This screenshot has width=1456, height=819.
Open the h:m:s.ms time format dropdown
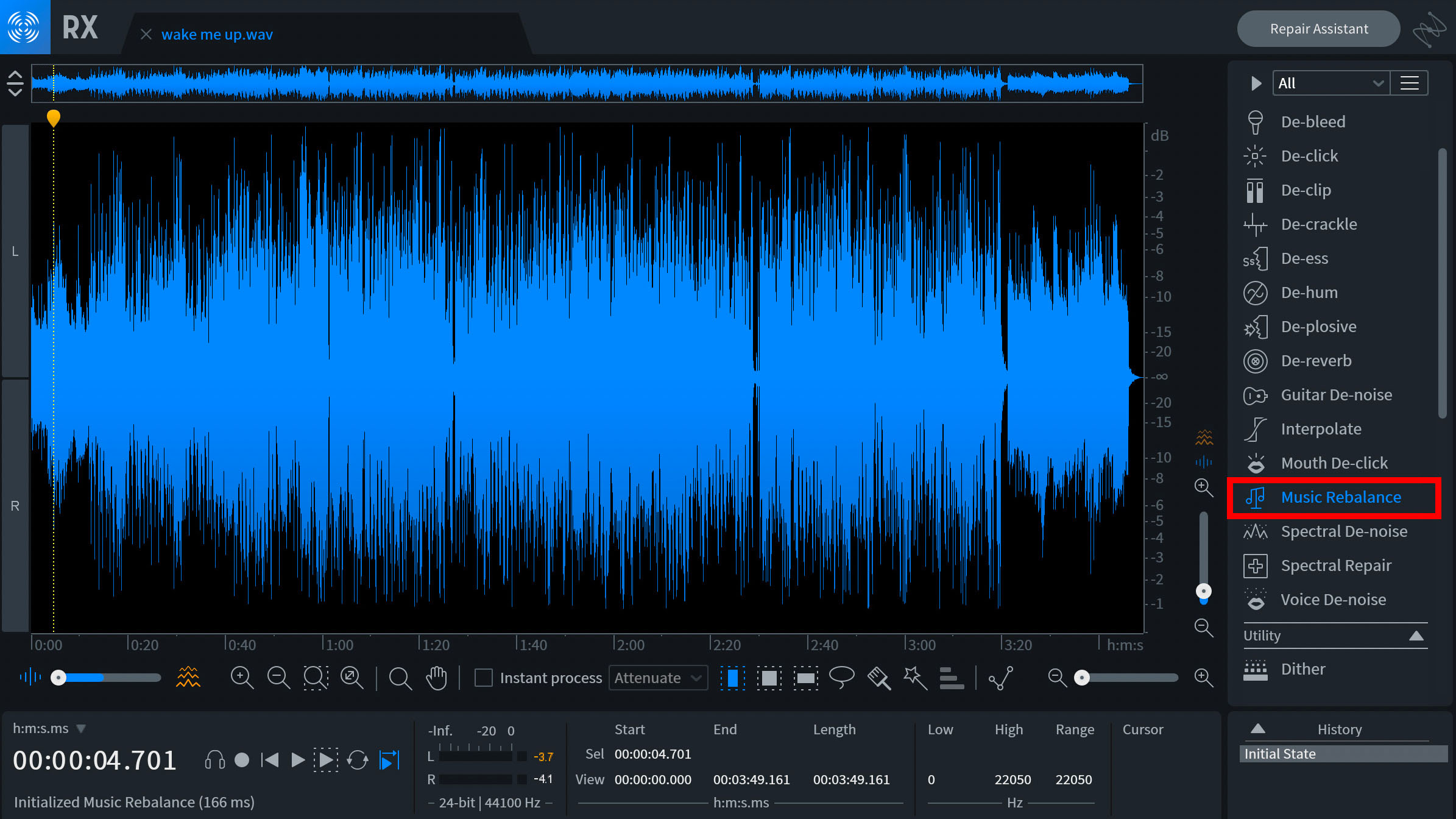click(x=49, y=729)
